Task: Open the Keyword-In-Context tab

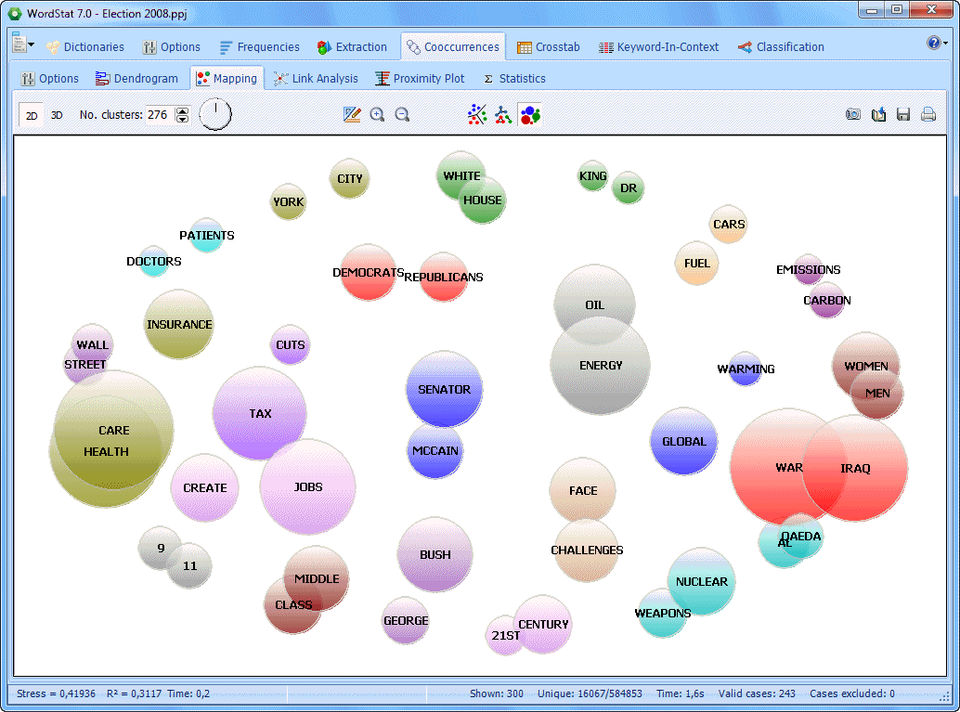Action: (659, 47)
